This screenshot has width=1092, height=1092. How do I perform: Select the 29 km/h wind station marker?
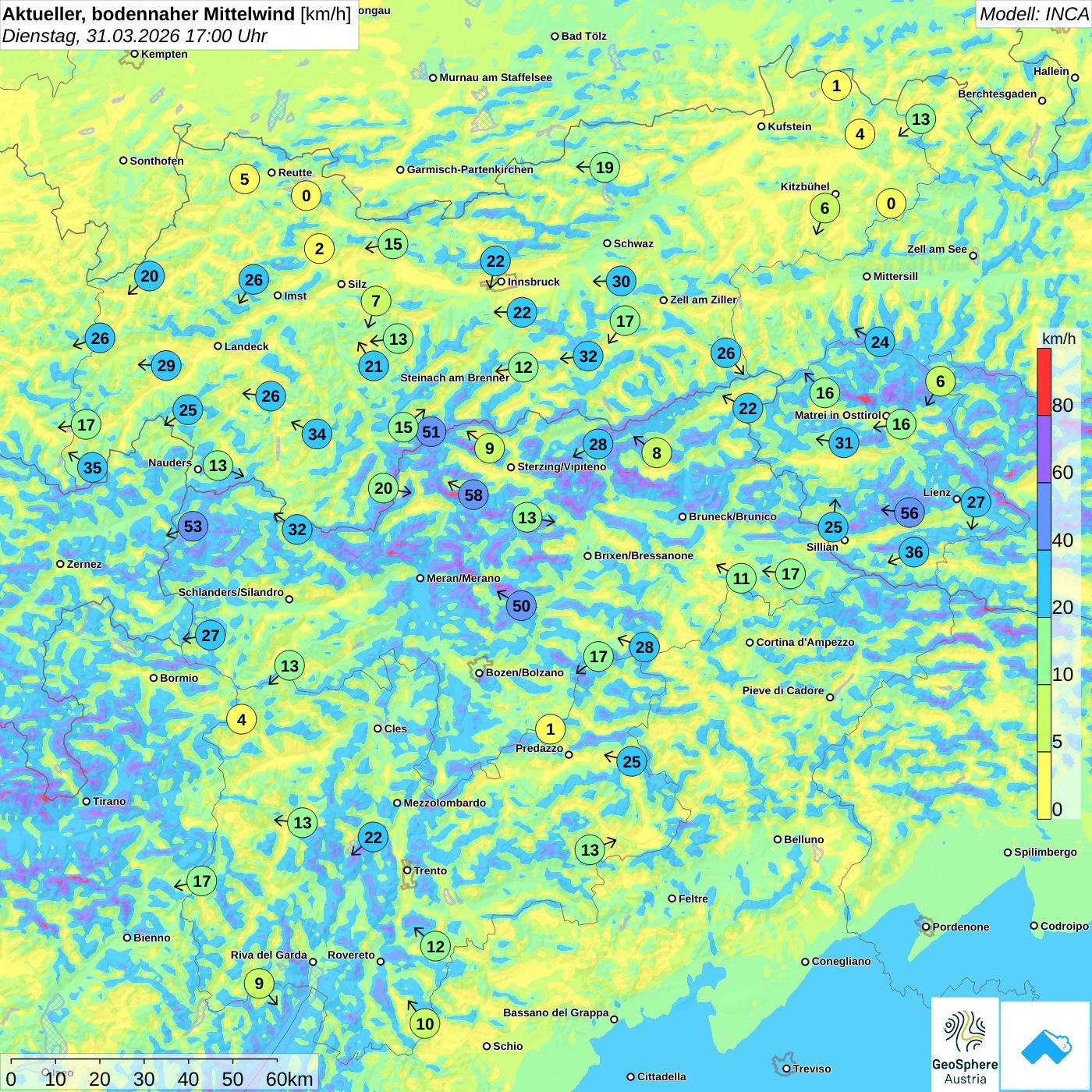tap(166, 366)
